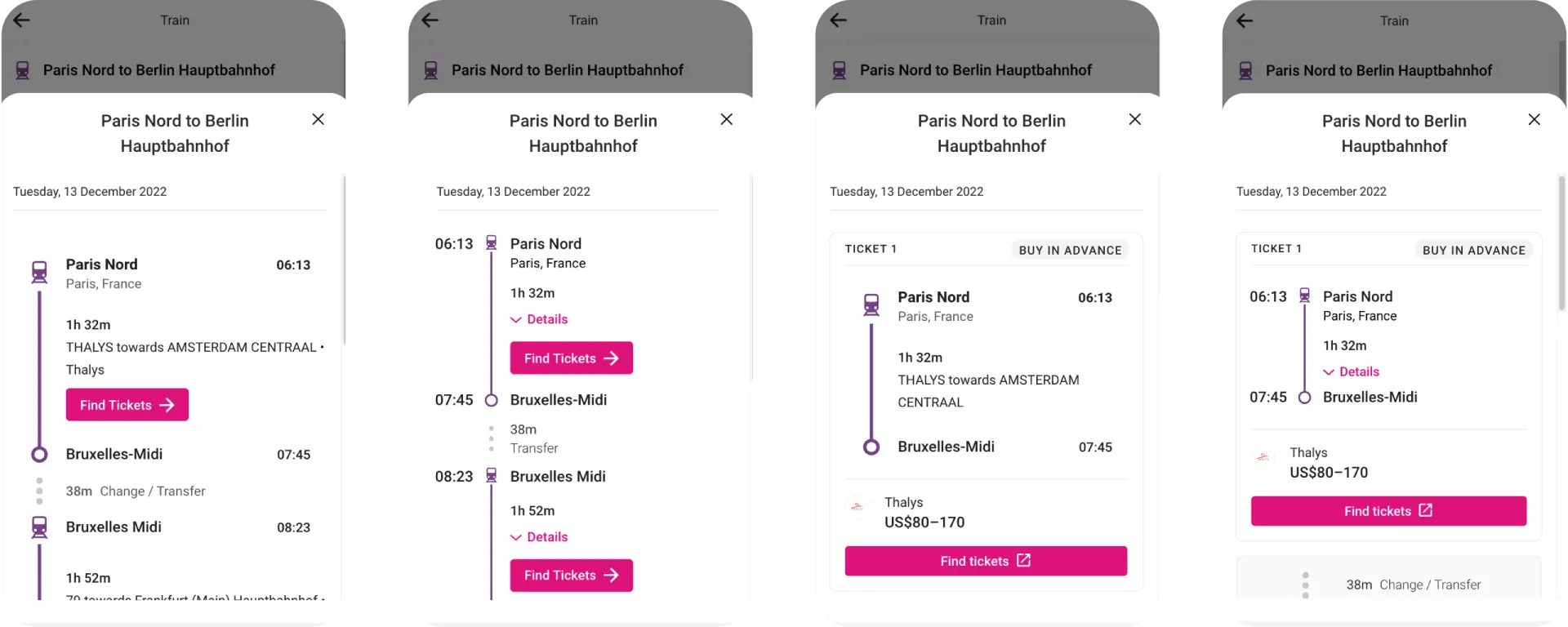
Task: Expand Details under 1h 52m in second panel
Action: coord(539,537)
